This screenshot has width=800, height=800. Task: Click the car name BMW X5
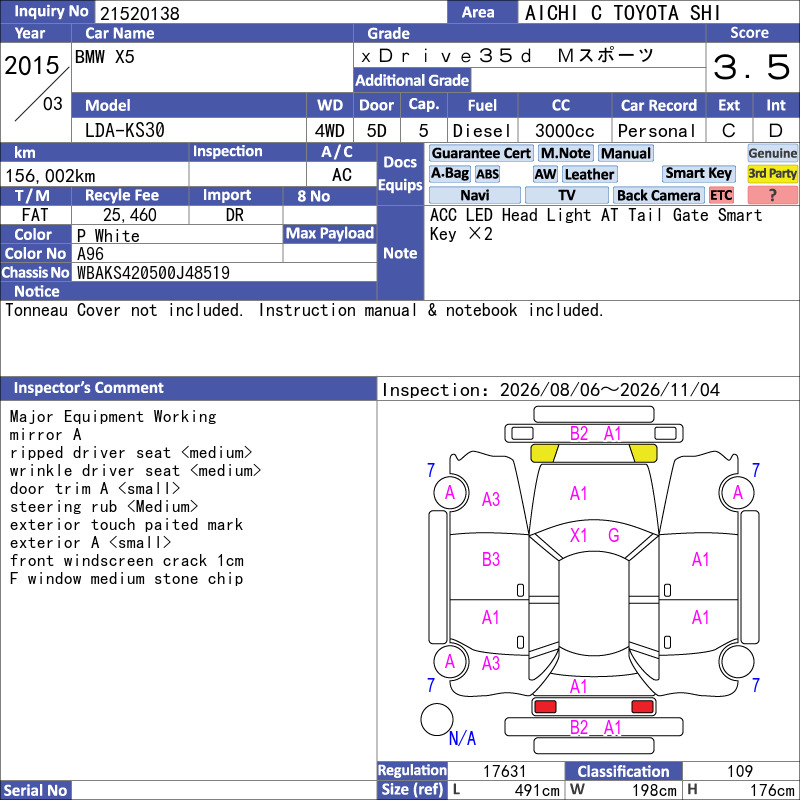(105, 57)
